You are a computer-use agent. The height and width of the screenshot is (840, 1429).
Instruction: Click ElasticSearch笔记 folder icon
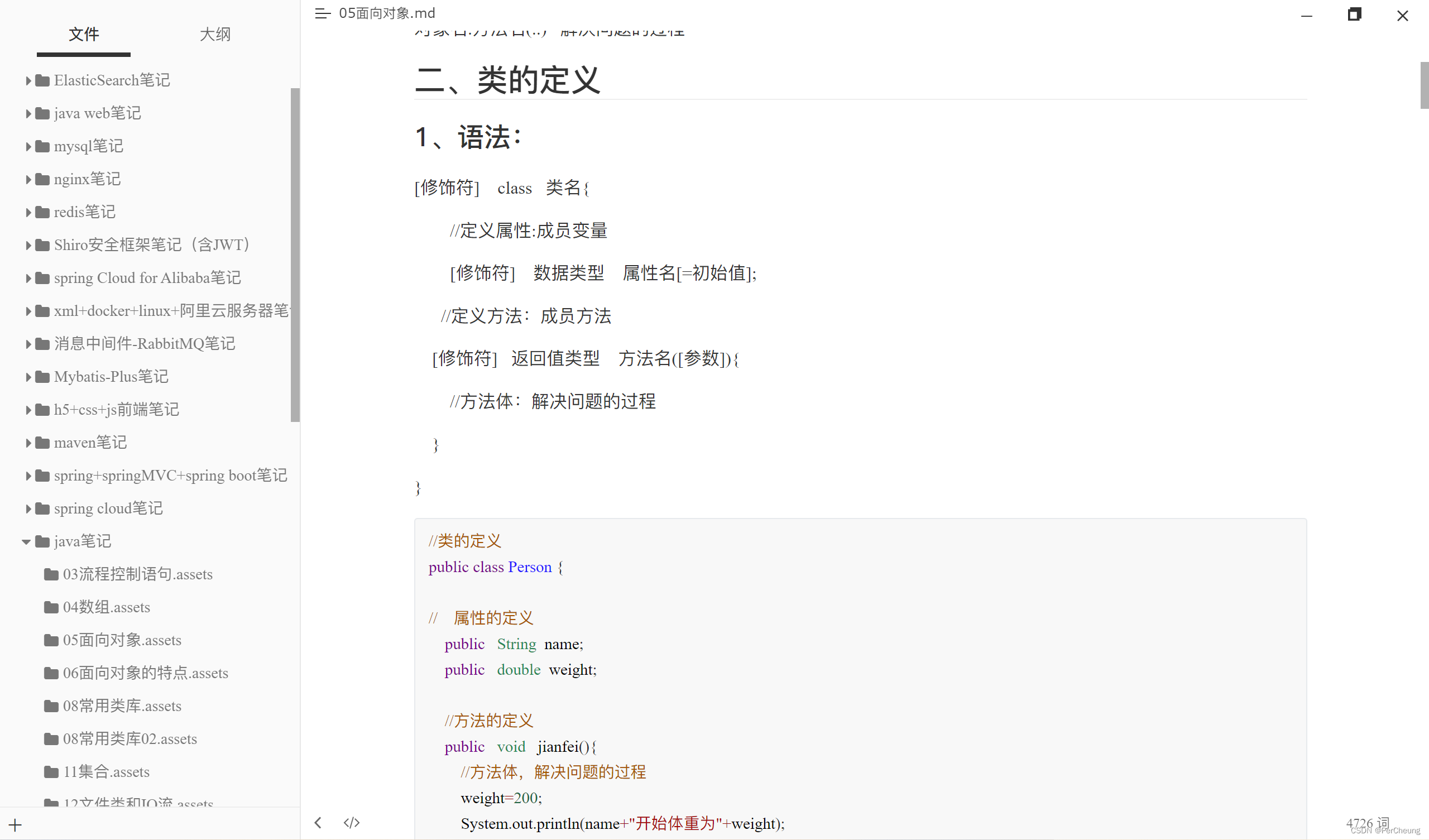(42, 80)
